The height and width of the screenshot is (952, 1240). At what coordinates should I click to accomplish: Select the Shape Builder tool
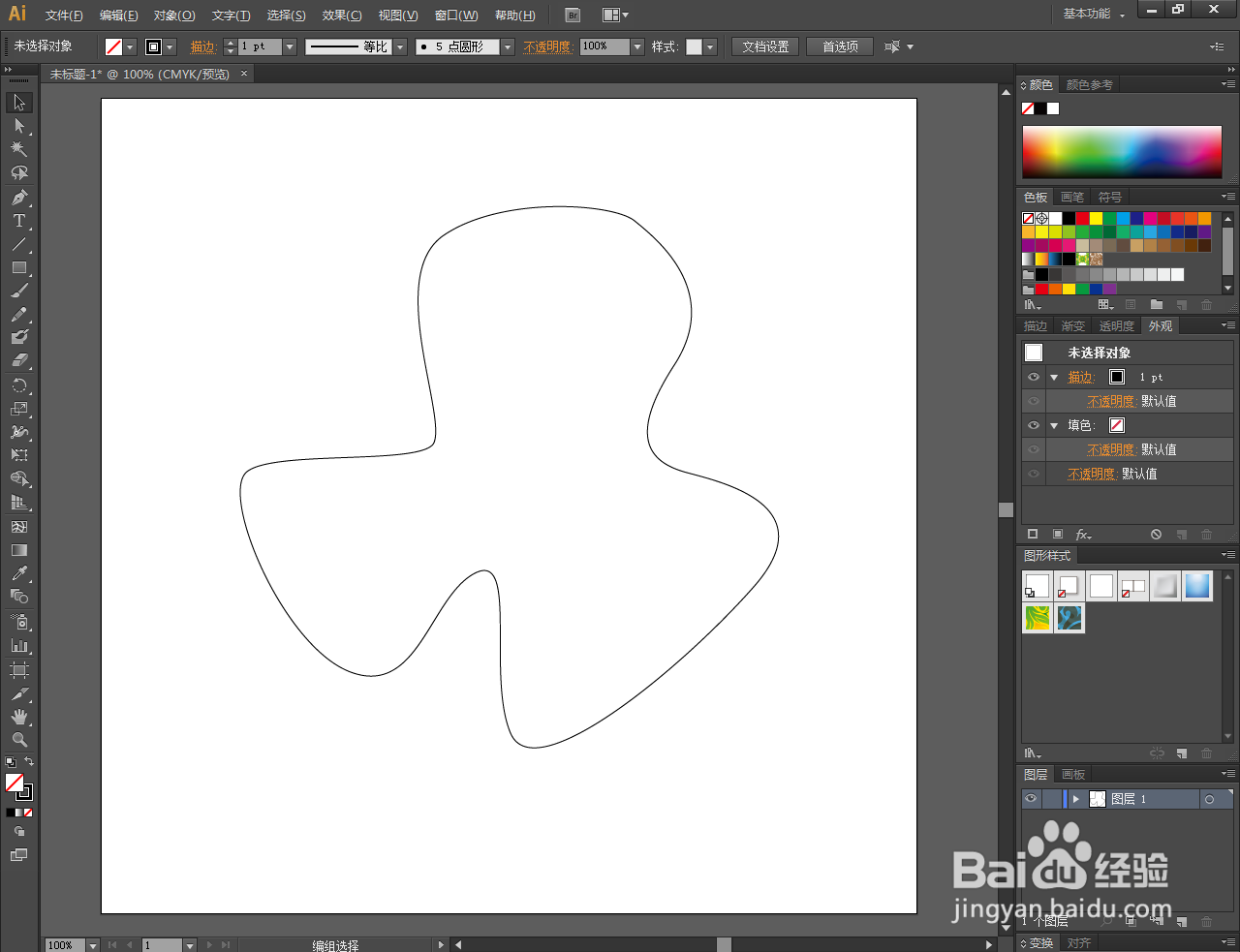pos(18,479)
